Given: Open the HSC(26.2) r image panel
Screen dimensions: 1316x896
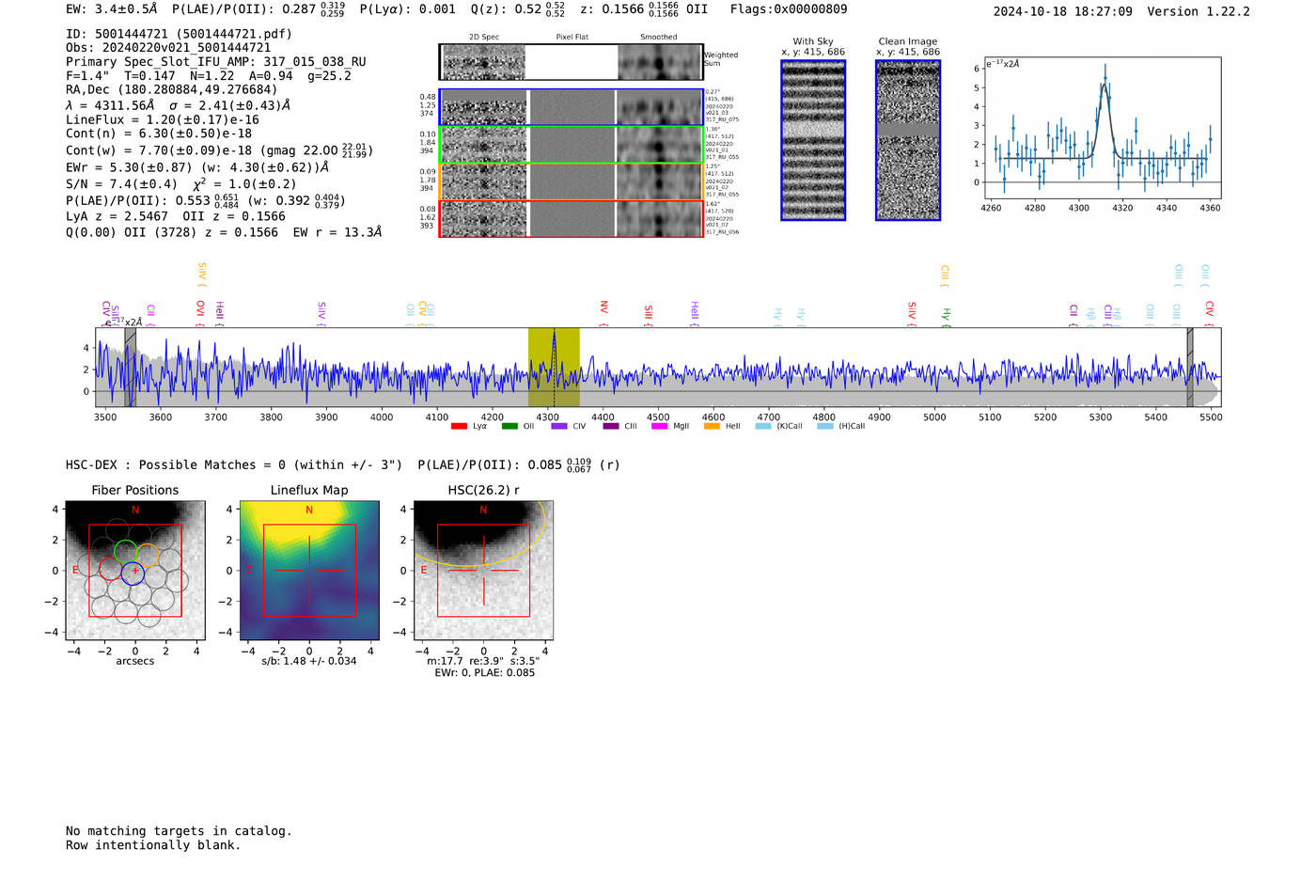Looking at the screenshot, I should click(483, 571).
